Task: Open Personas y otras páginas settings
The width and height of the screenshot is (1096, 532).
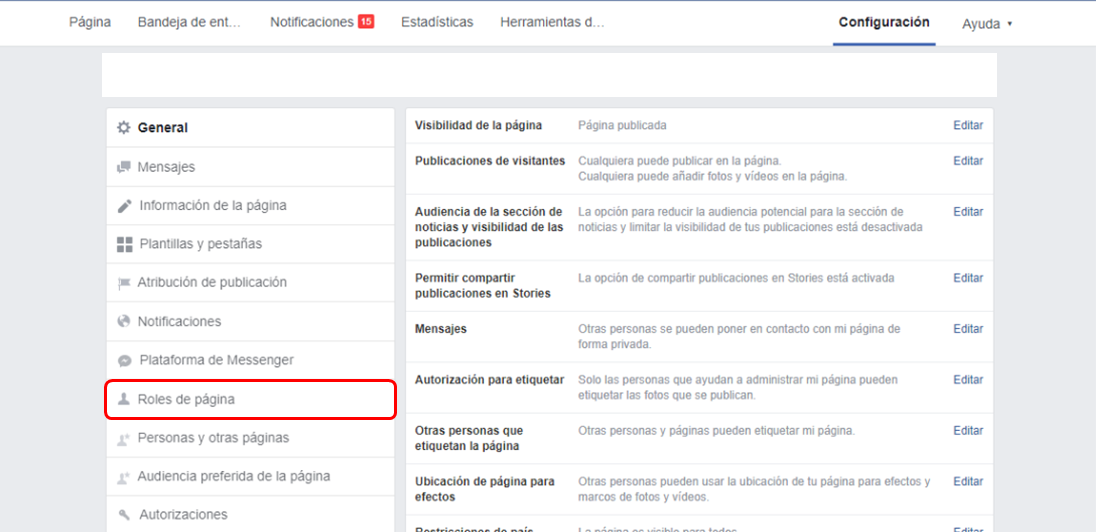Action: (251, 438)
